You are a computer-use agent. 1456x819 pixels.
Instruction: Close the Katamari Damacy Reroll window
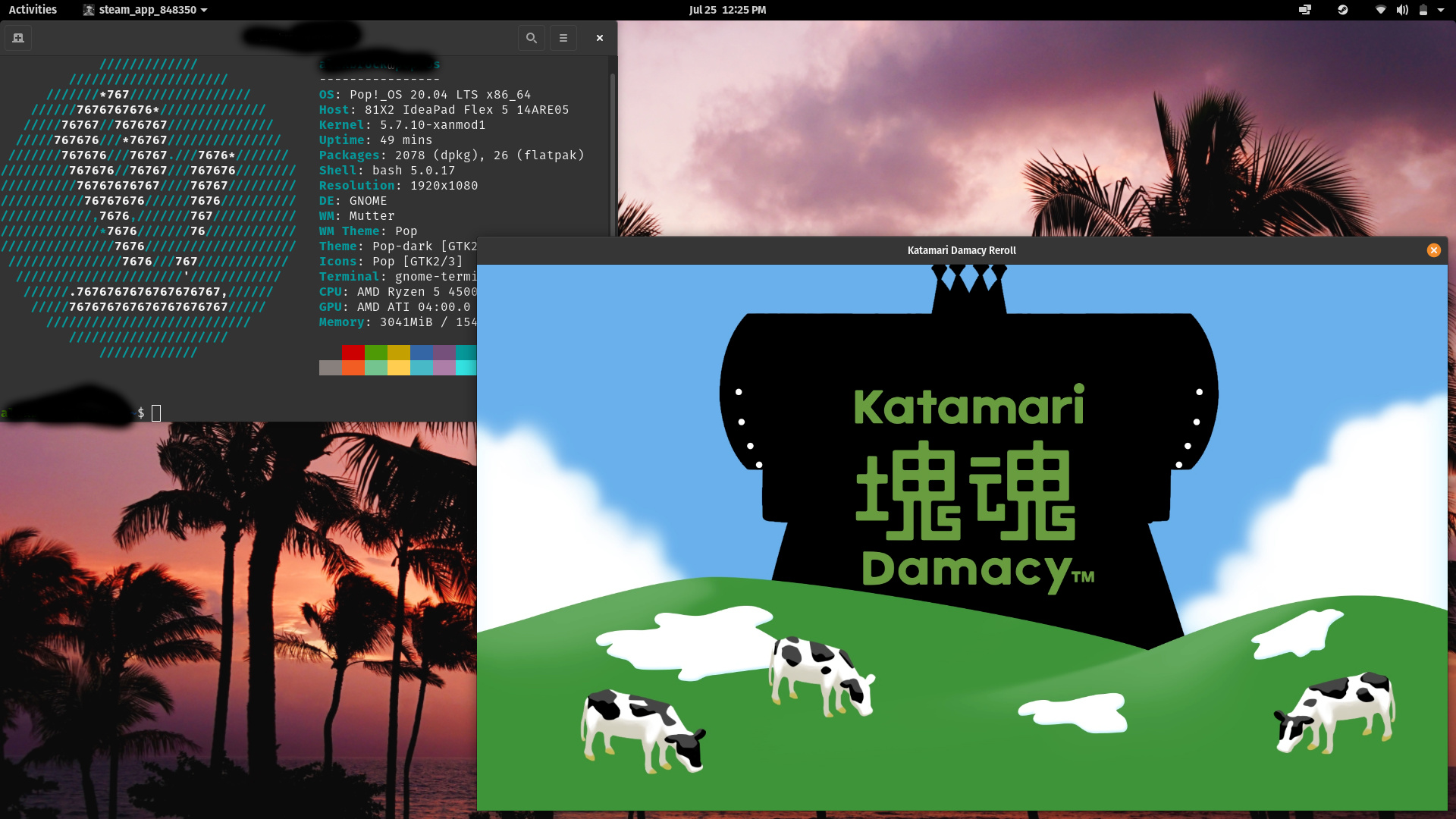click(x=1433, y=250)
